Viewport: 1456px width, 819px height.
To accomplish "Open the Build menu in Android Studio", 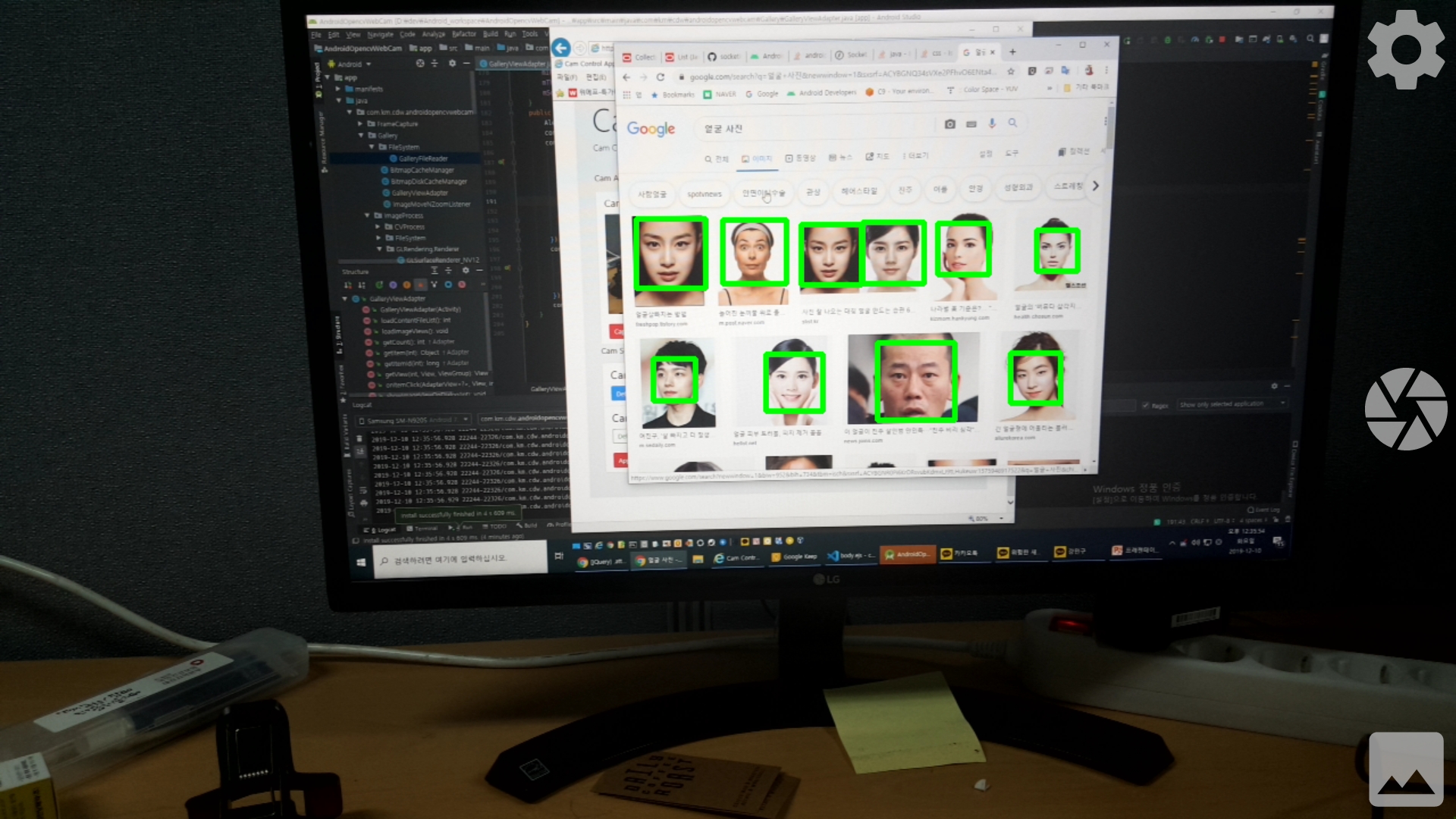I will (x=491, y=34).
